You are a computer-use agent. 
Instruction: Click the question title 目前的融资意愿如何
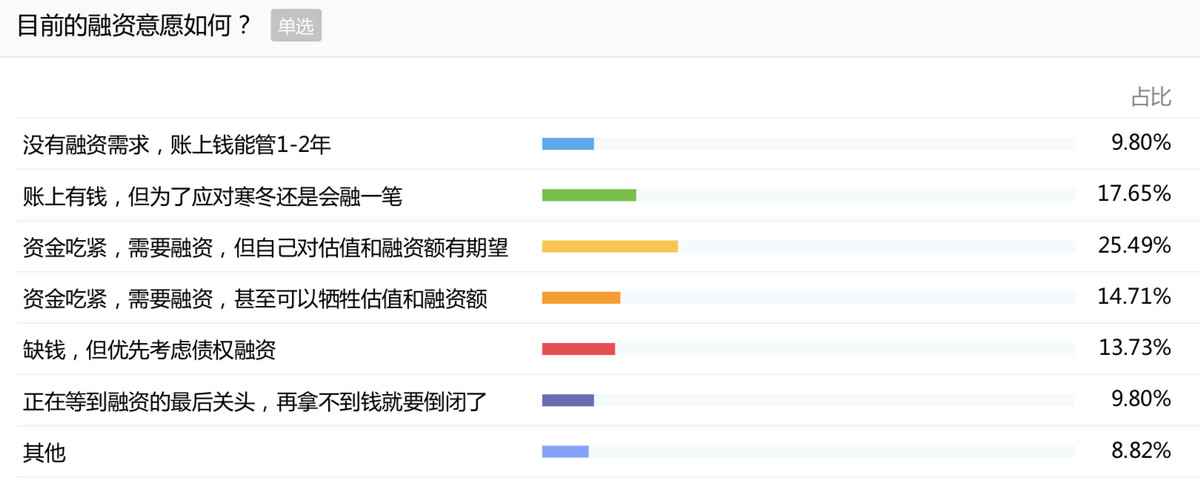[x=134, y=26]
